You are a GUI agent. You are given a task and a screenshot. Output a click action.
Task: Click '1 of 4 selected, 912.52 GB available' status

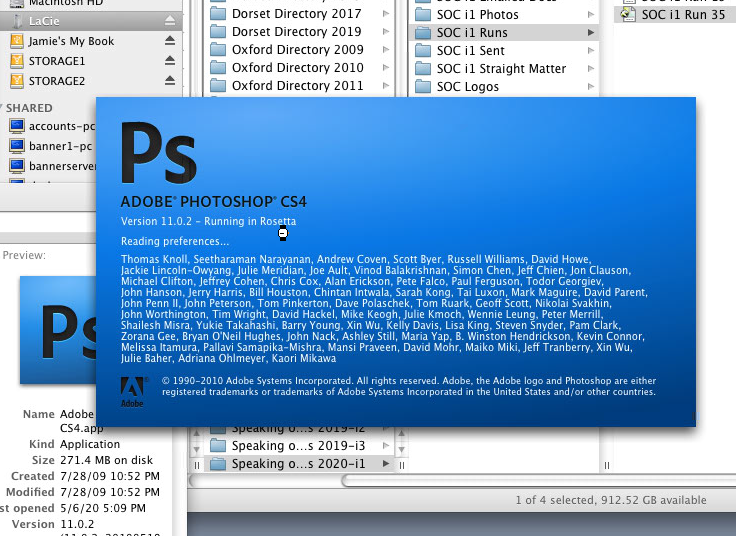click(x=611, y=500)
